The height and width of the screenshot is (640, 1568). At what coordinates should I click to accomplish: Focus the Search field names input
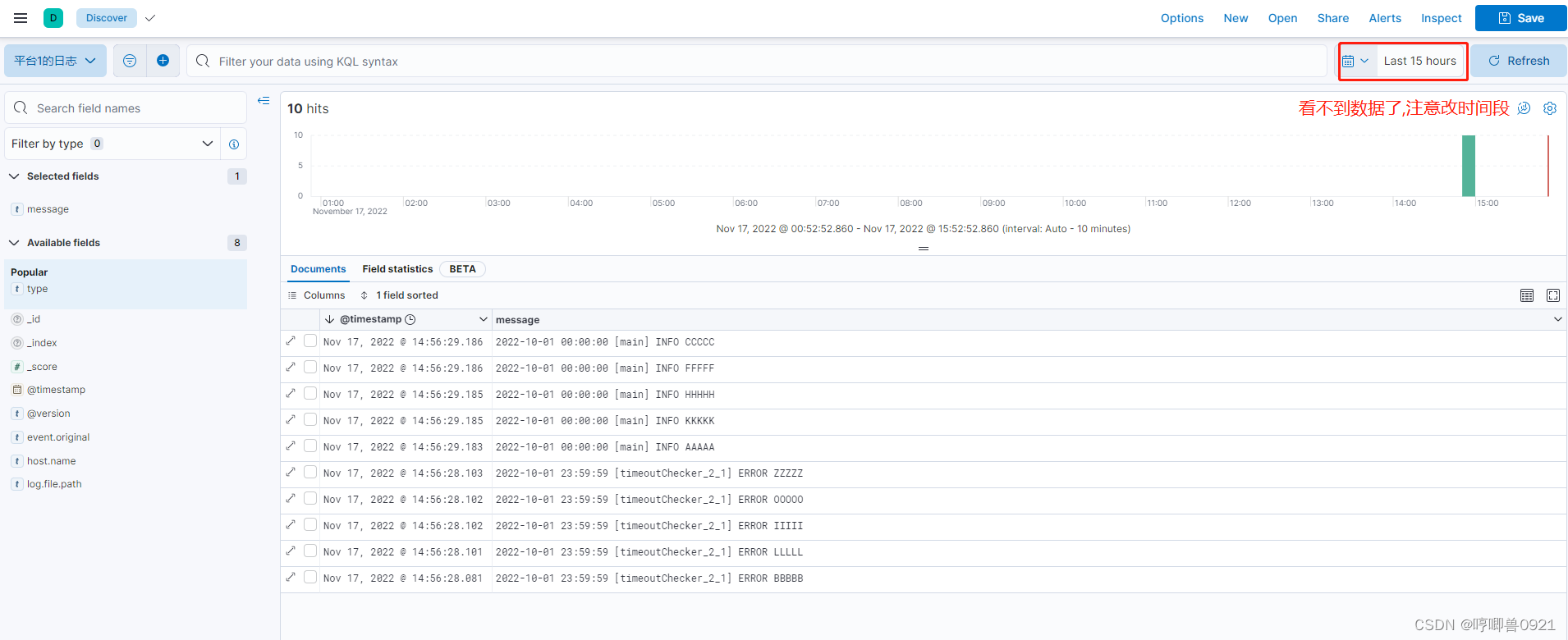pyautogui.click(x=126, y=107)
